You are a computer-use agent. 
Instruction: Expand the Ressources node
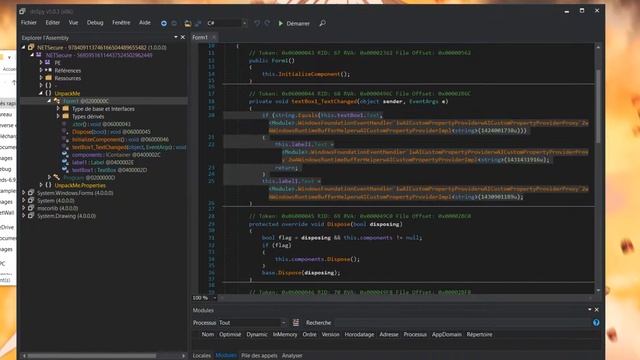point(41,78)
